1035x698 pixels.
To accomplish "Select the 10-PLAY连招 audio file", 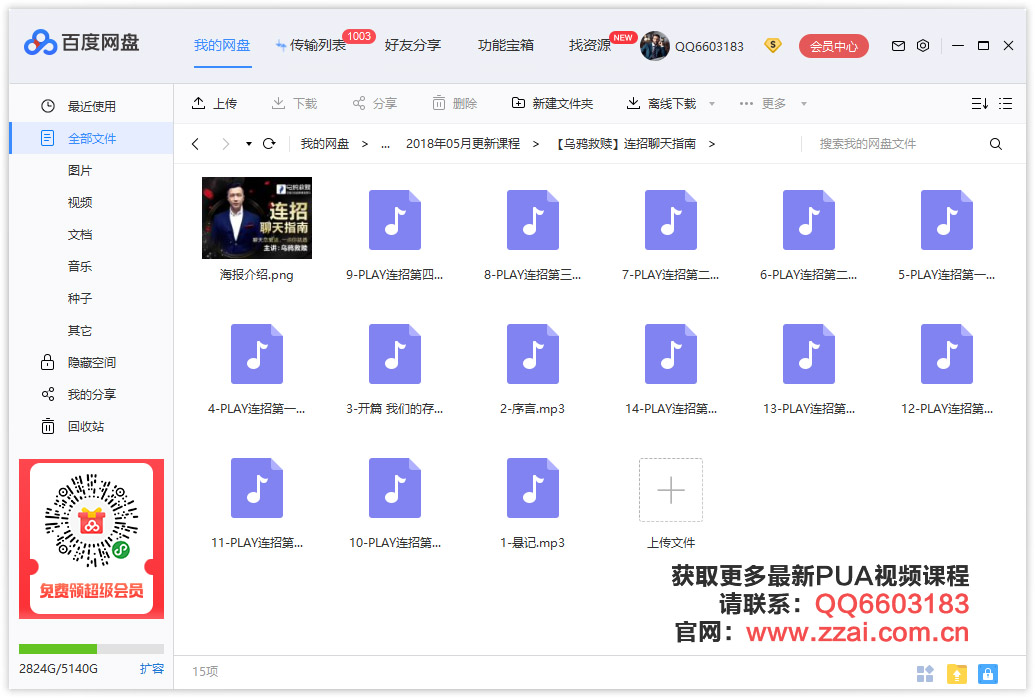I will click(x=395, y=488).
